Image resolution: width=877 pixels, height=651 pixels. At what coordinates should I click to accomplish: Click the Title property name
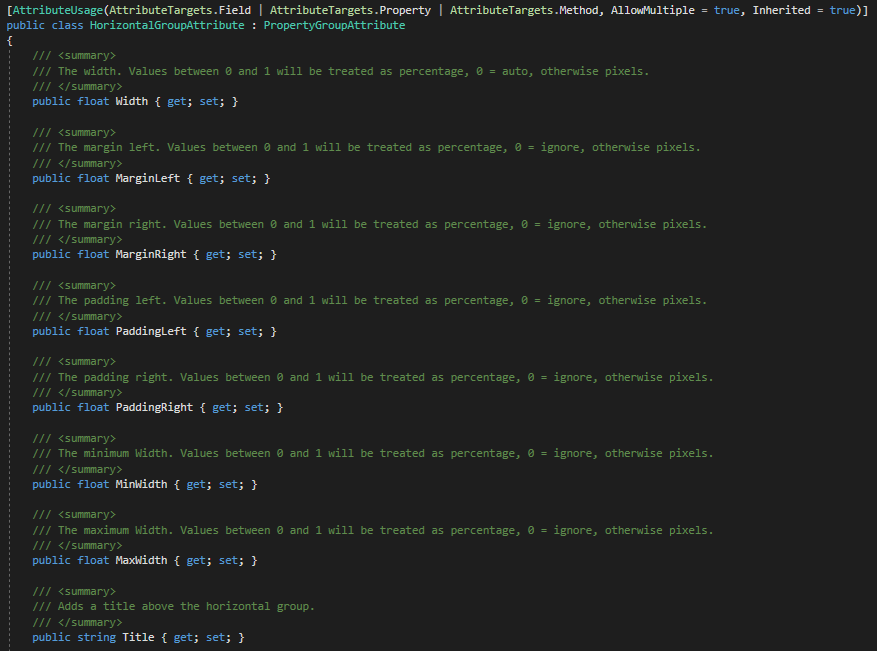pos(138,637)
